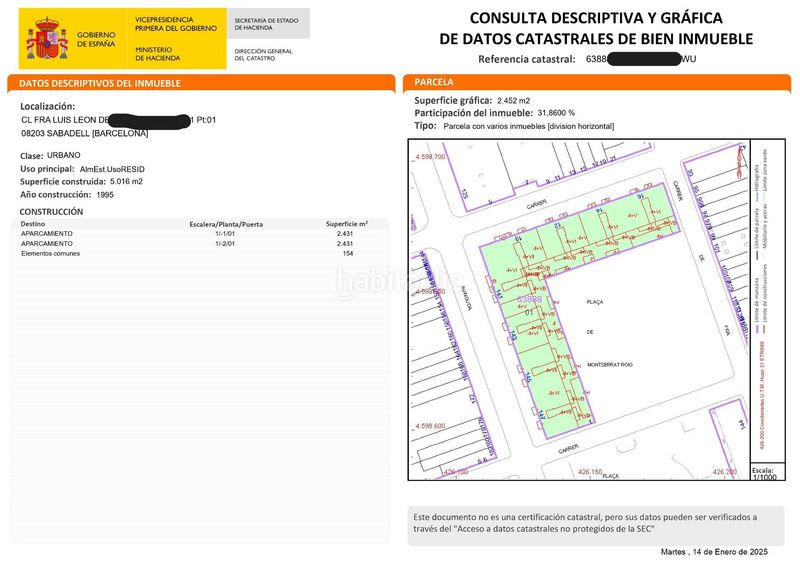Click the cadastral parcel map image
This screenshot has width=800, height=565.
[596, 309]
